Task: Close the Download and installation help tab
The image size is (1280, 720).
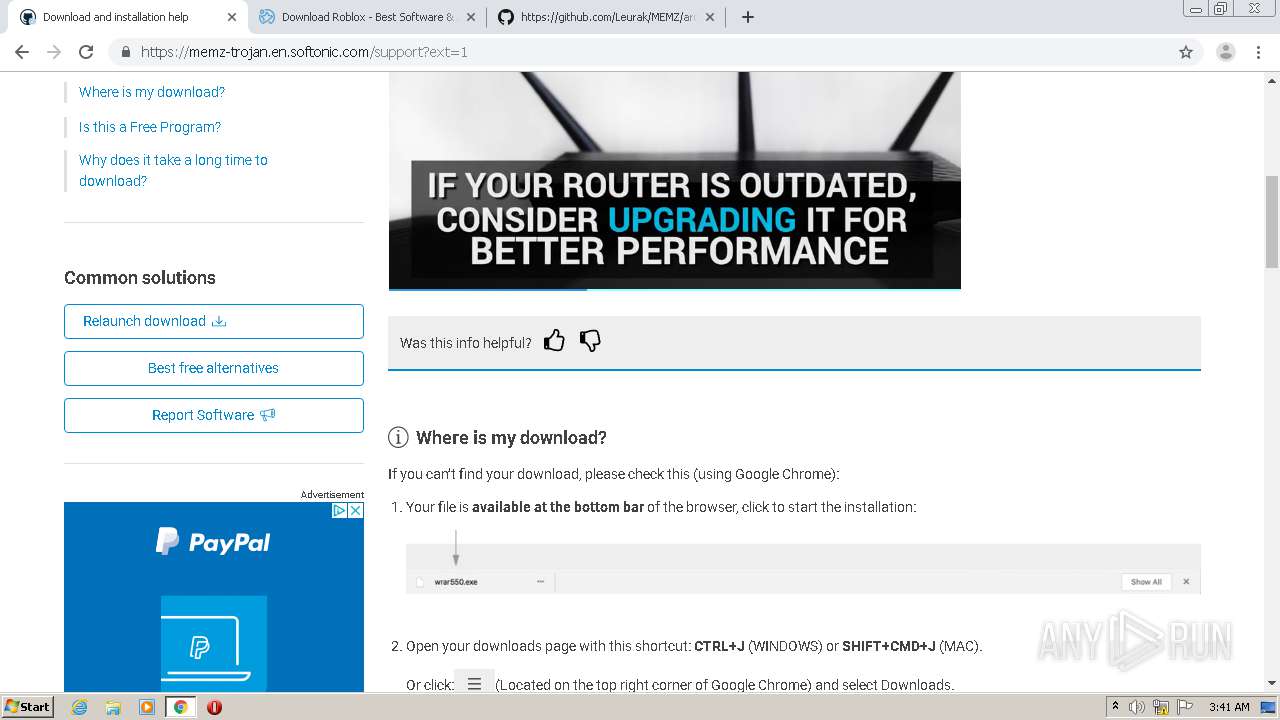Action: click(232, 17)
